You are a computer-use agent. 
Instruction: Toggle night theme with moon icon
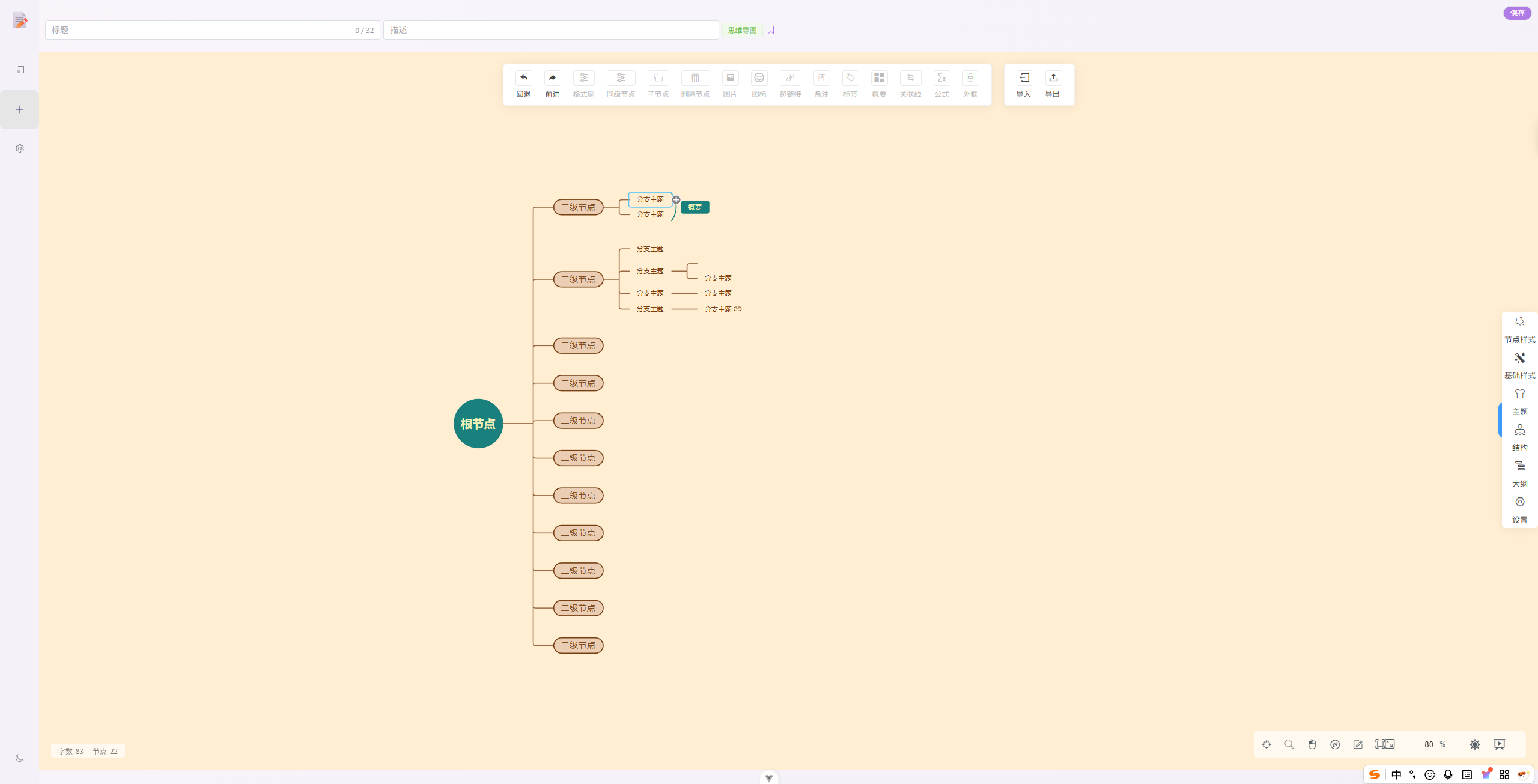click(x=19, y=758)
